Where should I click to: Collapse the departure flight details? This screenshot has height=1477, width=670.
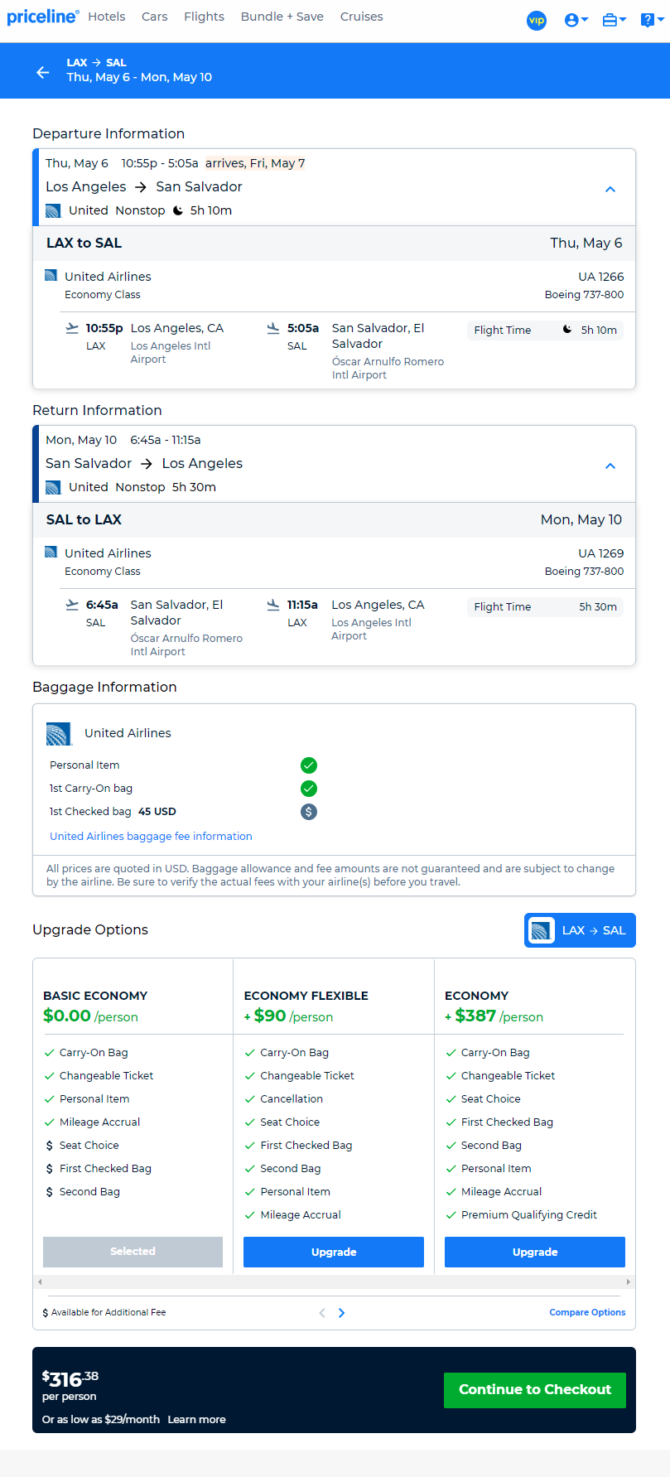click(x=610, y=189)
